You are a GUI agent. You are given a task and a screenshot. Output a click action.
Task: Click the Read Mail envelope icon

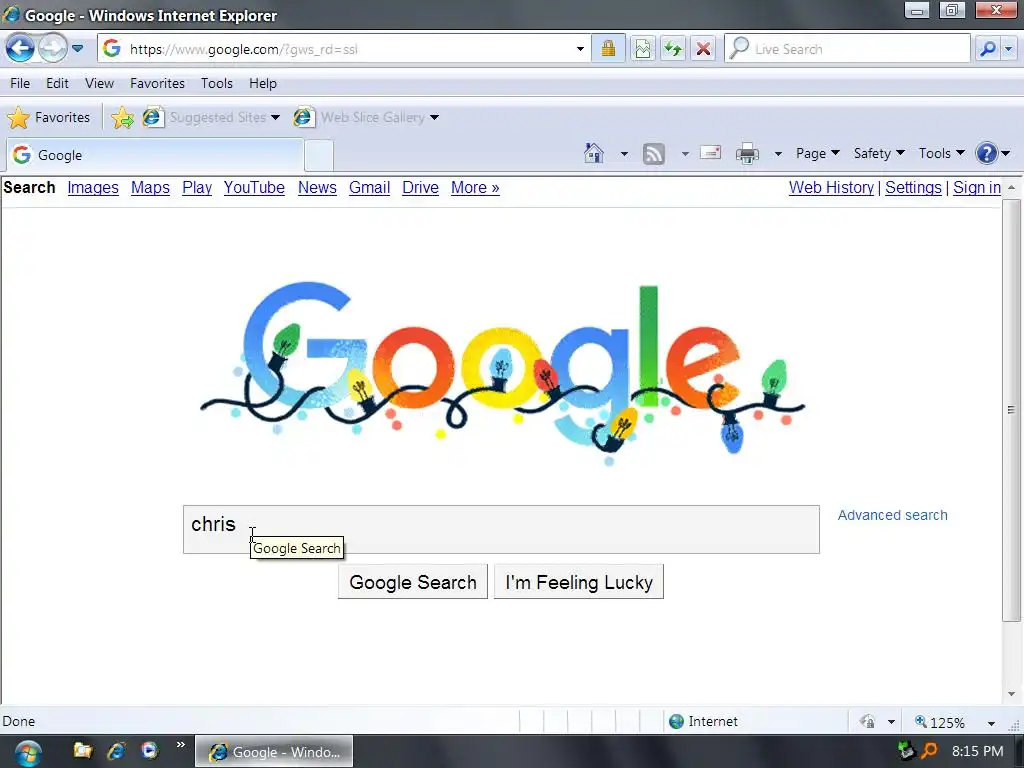click(x=711, y=153)
